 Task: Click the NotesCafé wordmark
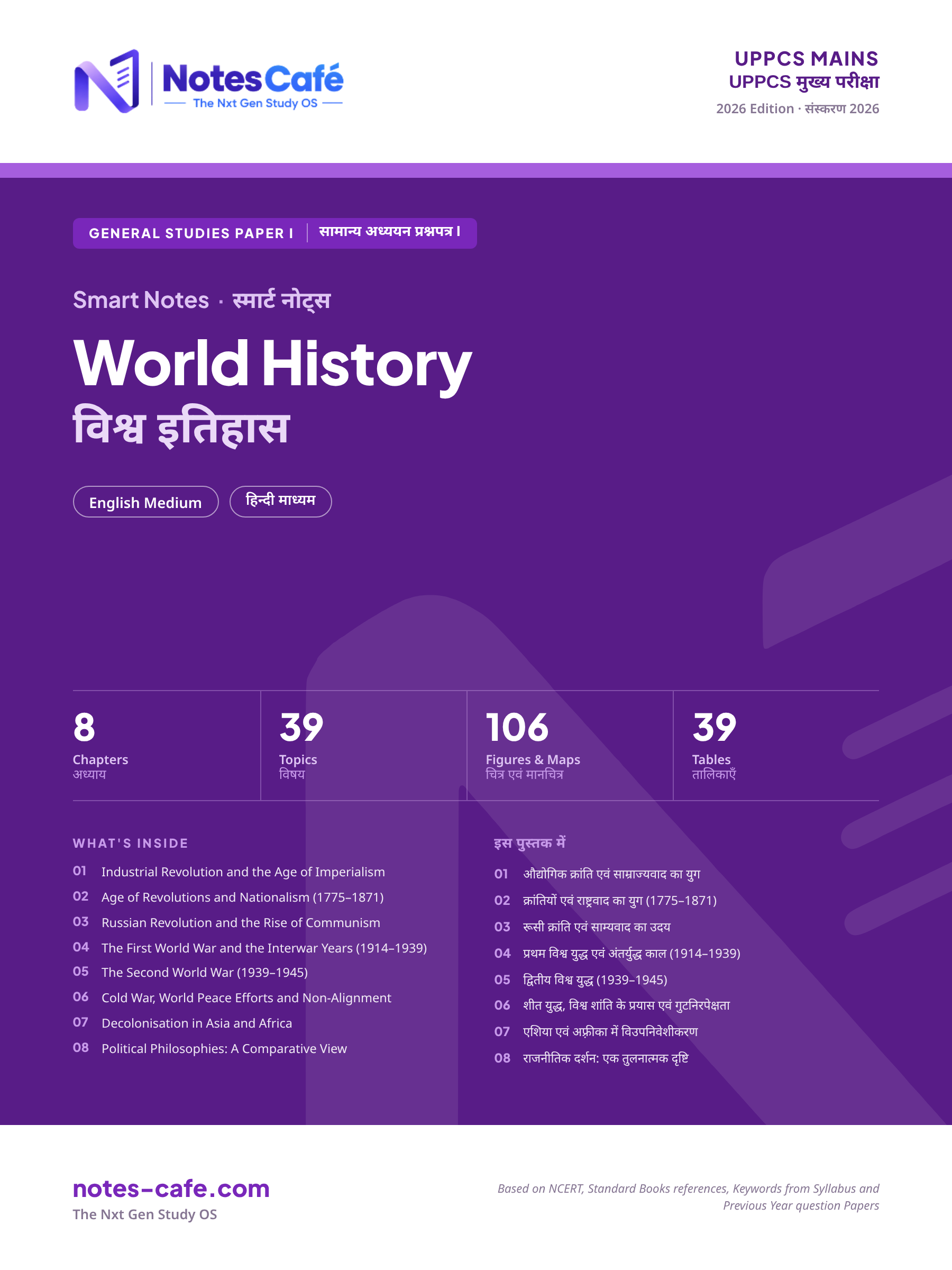[253, 79]
